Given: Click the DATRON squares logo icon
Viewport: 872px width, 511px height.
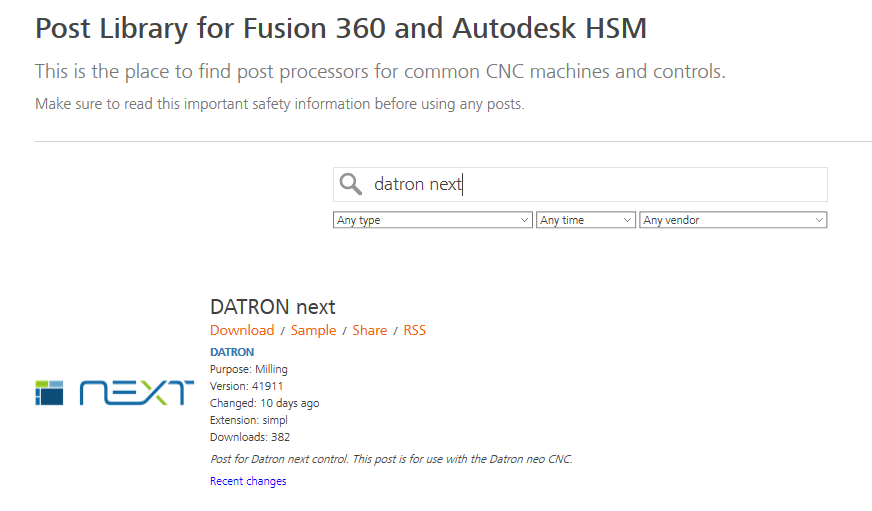Looking at the screenshot, I should pyautogui.click(x=49, y=392).
